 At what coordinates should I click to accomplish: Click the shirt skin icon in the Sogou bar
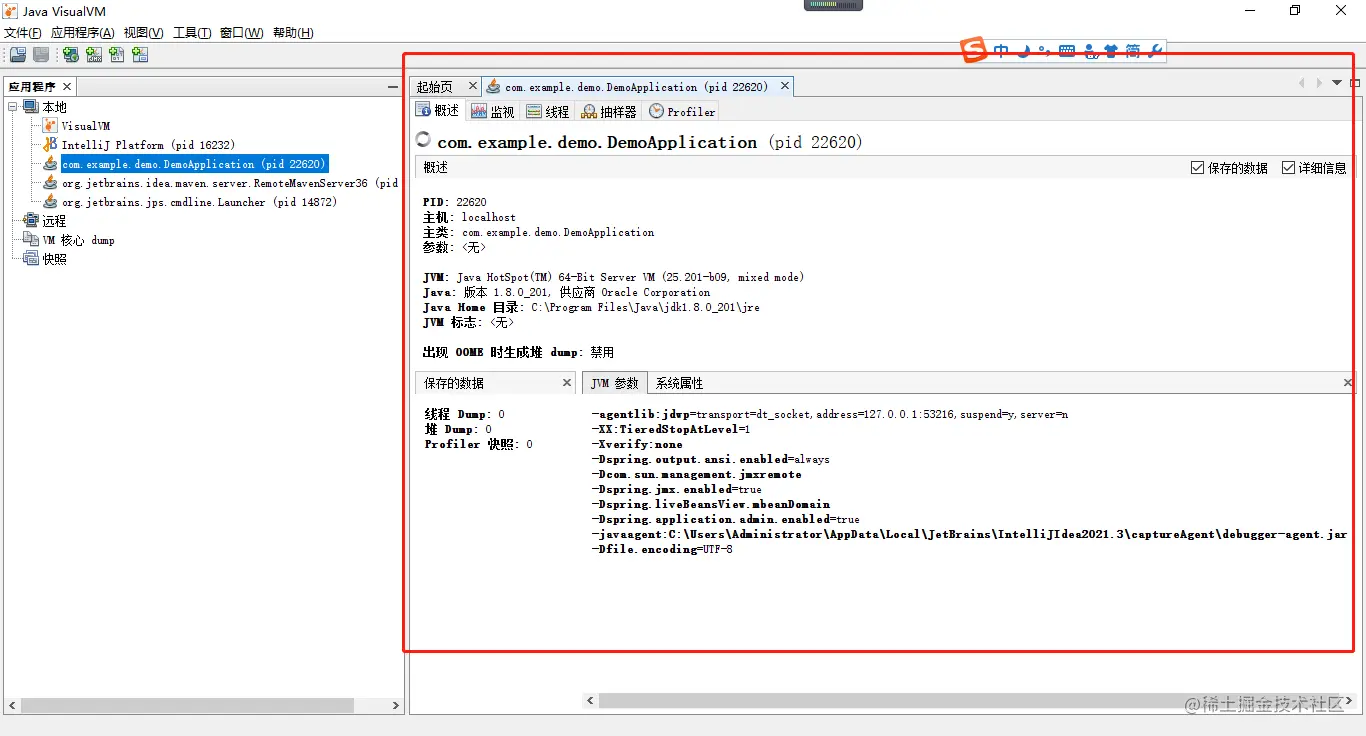(1110, 51)
